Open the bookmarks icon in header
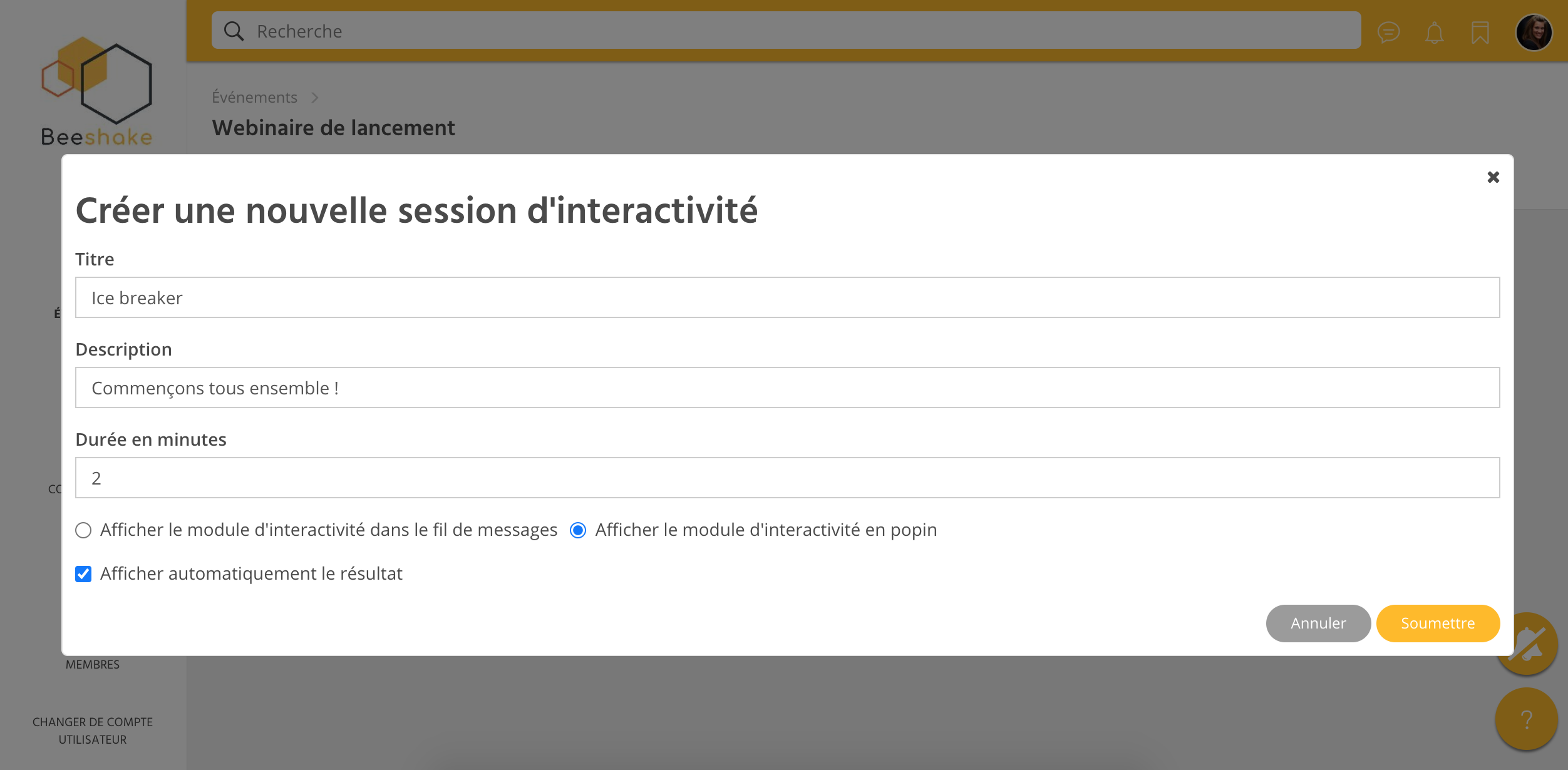 click(1480, 33)
